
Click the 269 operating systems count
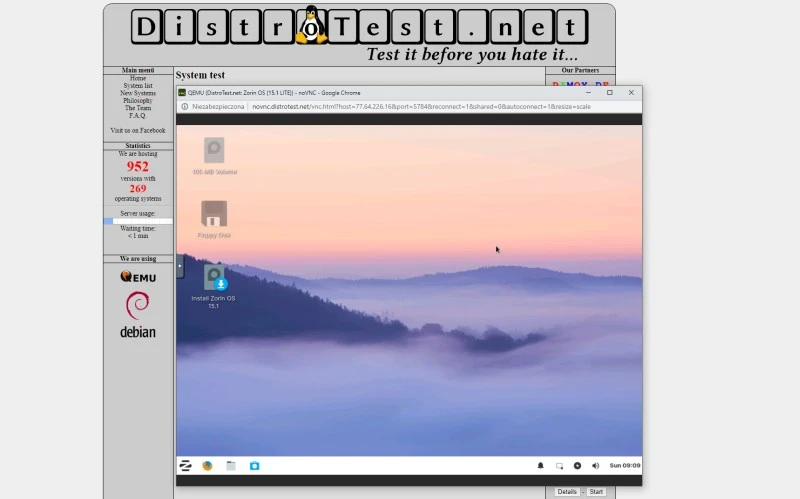[138, 188]
